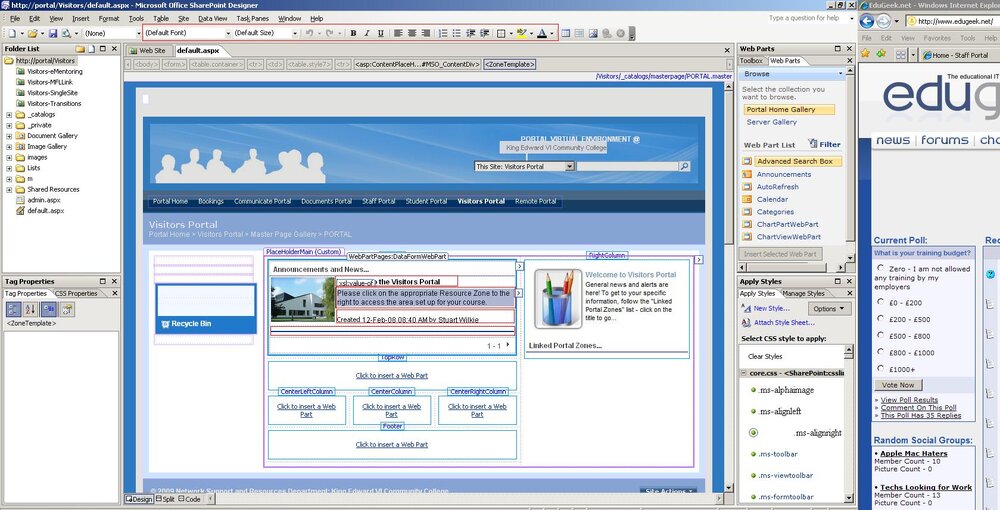Apply bulleted list formatting
Screen dimensions: 1000x510
click(457, 33)
